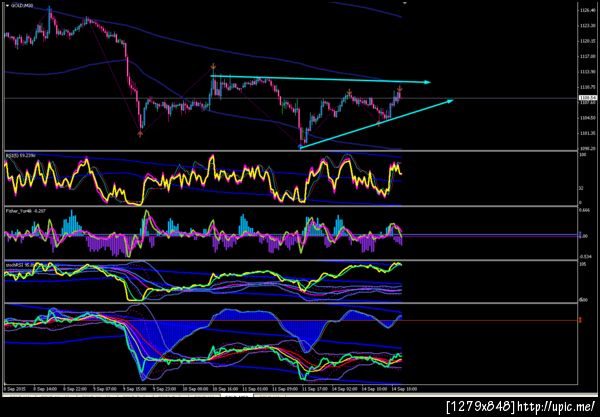Click the 1104.50 value on price scale
Screen dimensions: 600x417
pyautogui.click(x=587, y=118)
